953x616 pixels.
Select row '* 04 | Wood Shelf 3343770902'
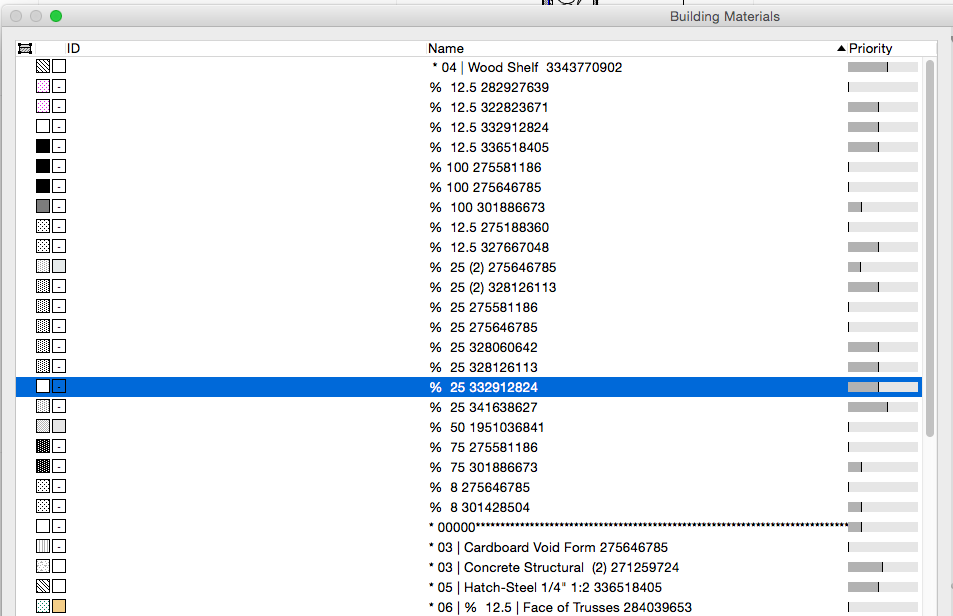point(469,67)
